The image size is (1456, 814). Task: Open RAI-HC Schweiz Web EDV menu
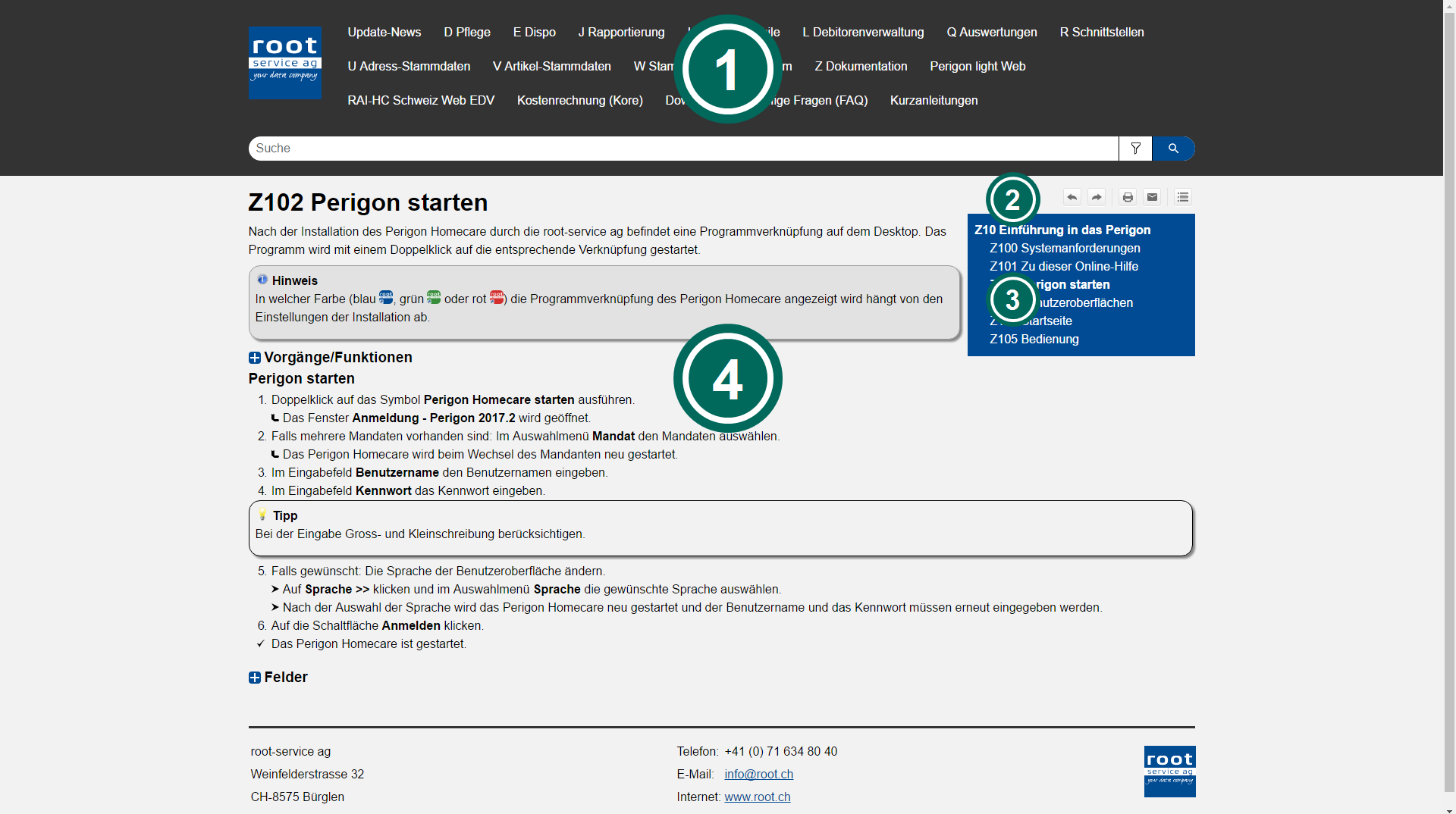[x=421, y=100]
